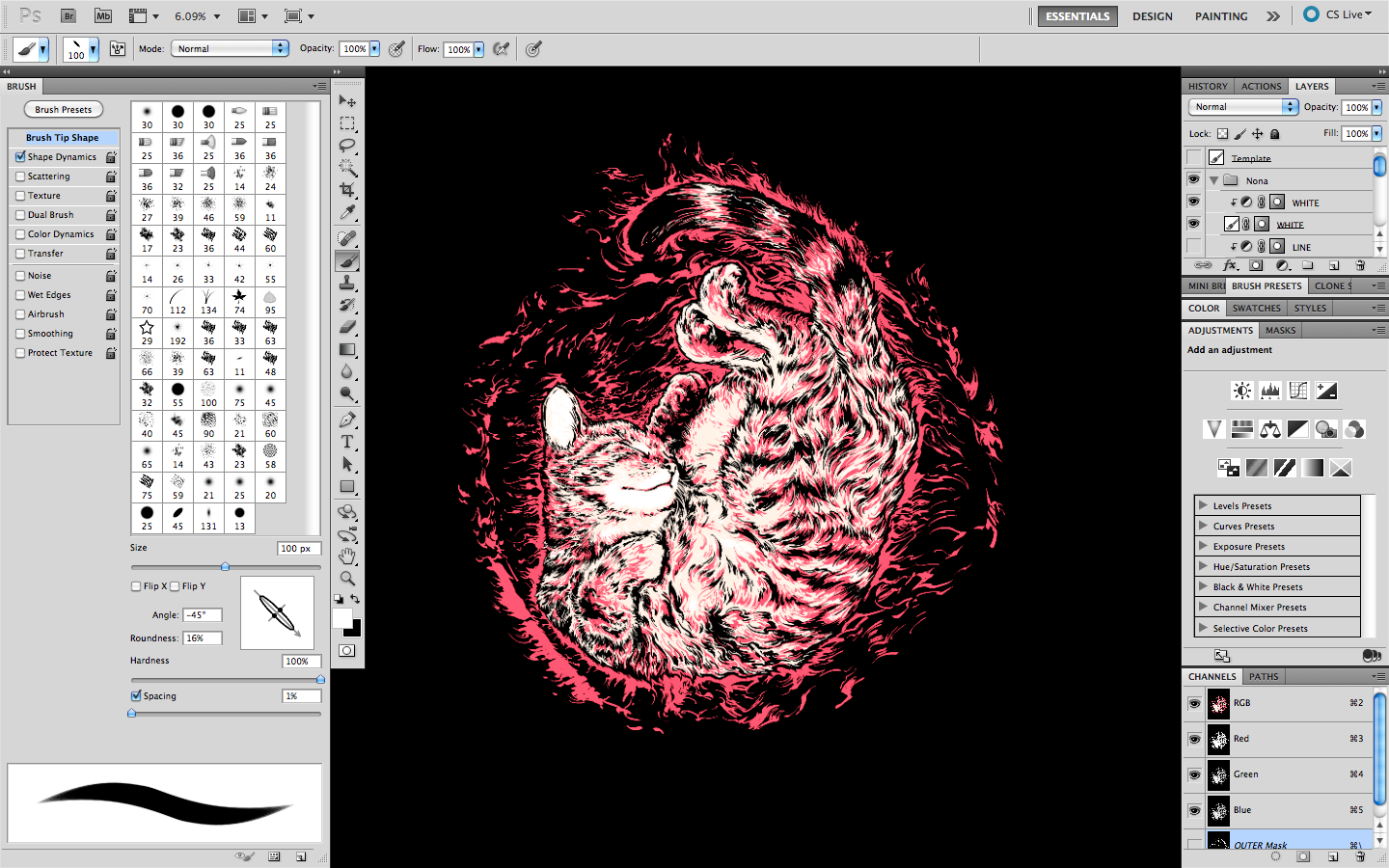Screen dimensions: 1389x868
Task: Collapse the Nona layer group
Action: click(x=1214, y=180)
